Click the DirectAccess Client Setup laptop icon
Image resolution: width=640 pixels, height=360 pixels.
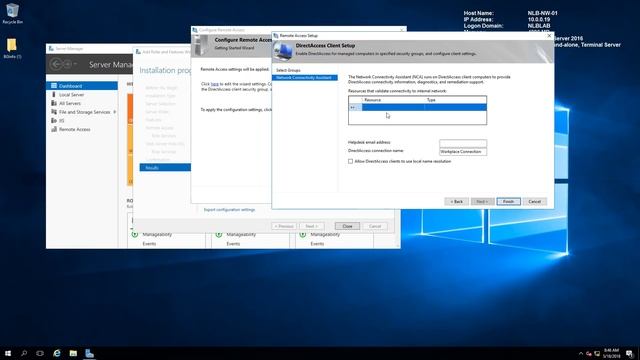(283, 51)
